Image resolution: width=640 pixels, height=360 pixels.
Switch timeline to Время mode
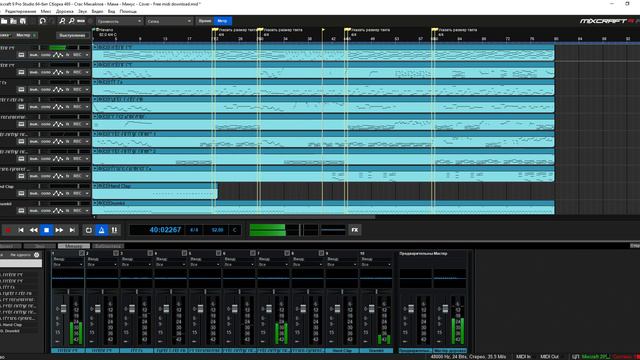coord(205,21)
